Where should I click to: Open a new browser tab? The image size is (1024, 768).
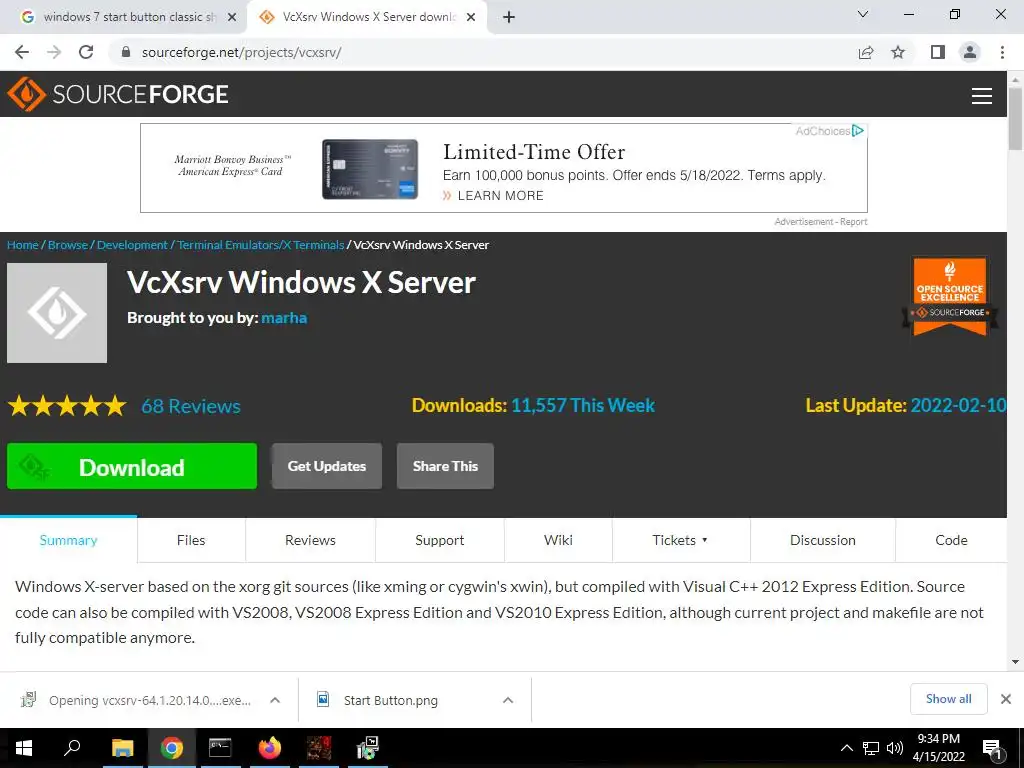tap(509, 17)
